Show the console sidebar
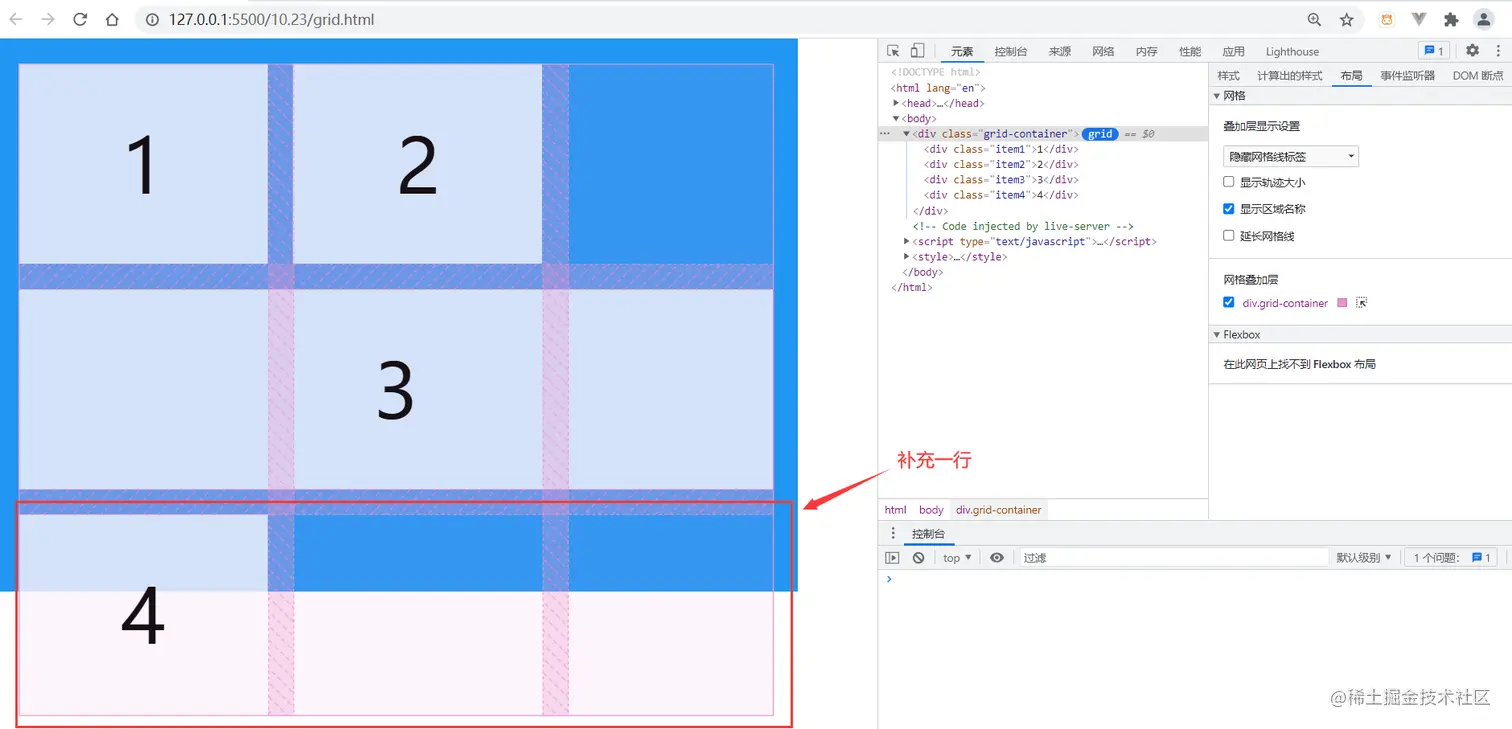This screenshot has width=1512, height=729. pos(893,558)
